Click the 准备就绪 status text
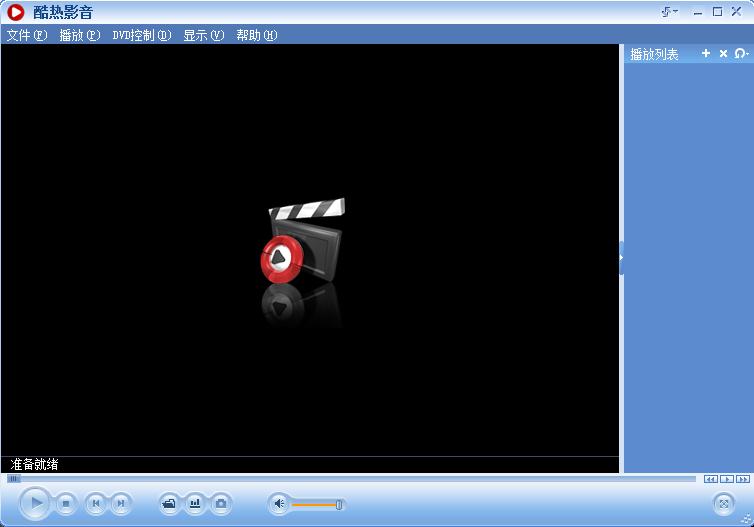 pos(34,464)
